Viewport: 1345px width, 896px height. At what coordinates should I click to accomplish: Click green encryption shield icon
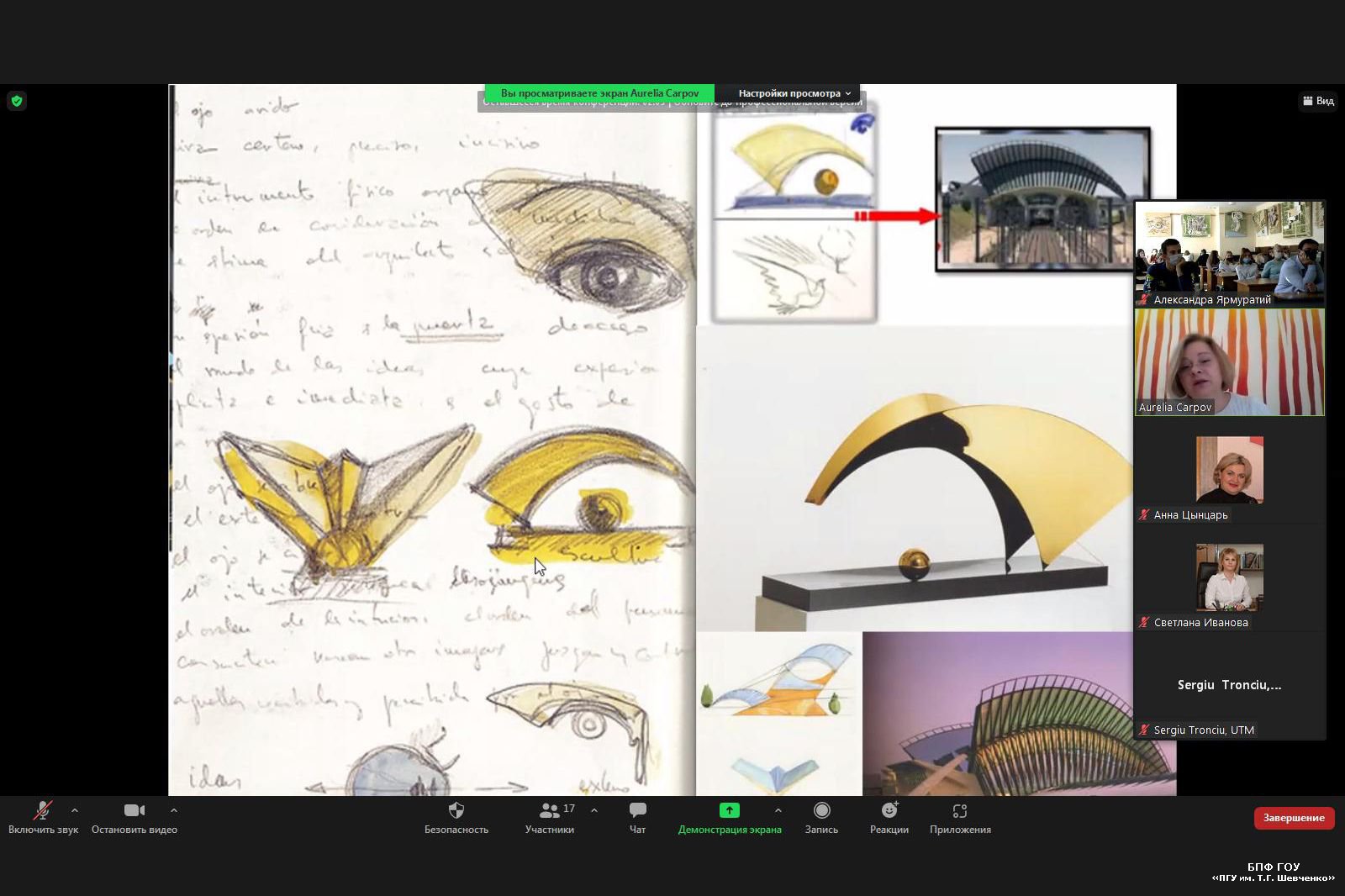16,101
